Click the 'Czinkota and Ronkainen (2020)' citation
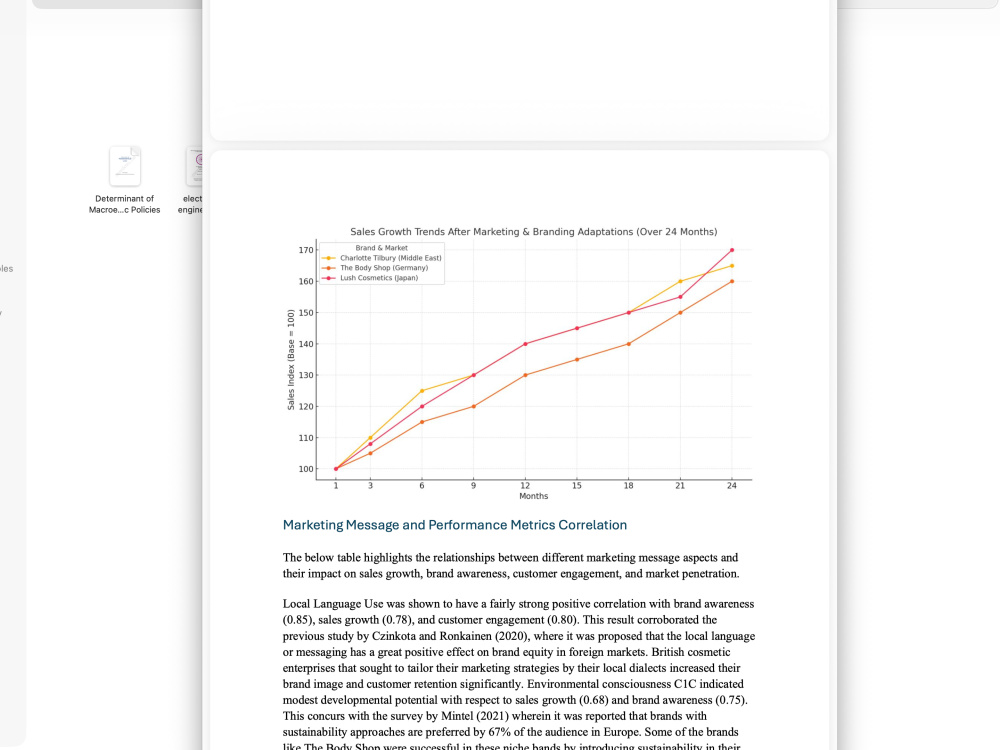 pos(450,636)
